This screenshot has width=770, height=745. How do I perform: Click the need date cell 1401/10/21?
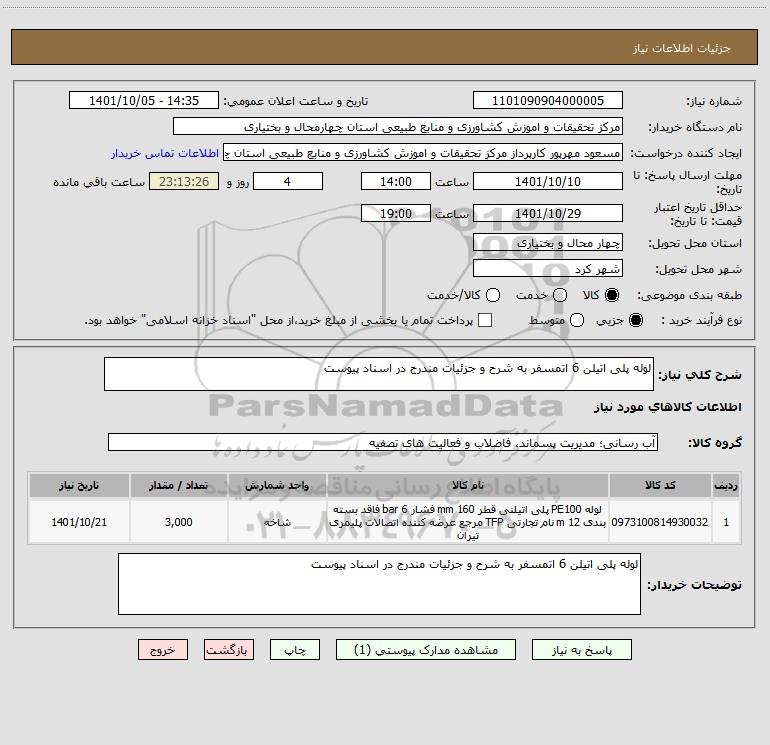pos(79,522)
